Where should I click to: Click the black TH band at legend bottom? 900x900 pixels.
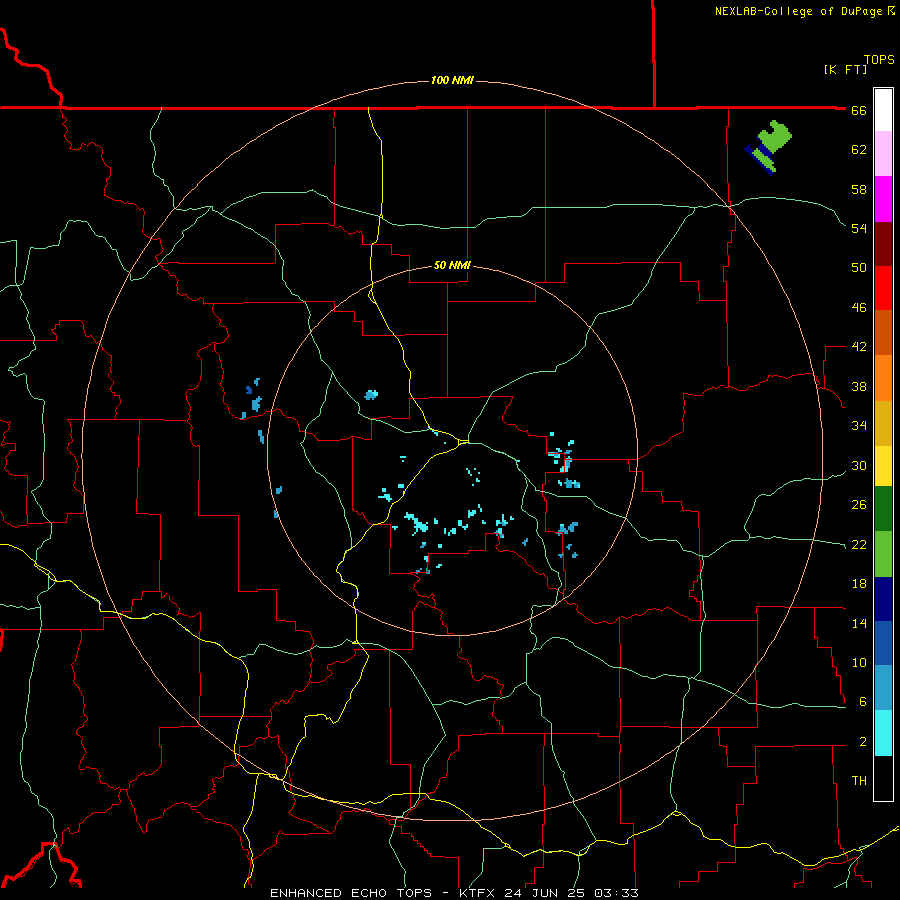883,778
